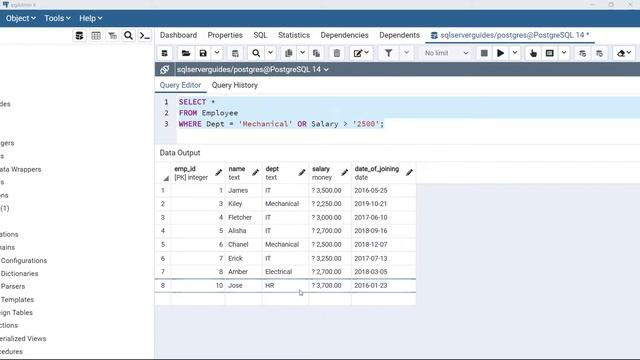The image size is (640, 360).
Task: Click the date cell 2018-03-05
Action: 383,271
